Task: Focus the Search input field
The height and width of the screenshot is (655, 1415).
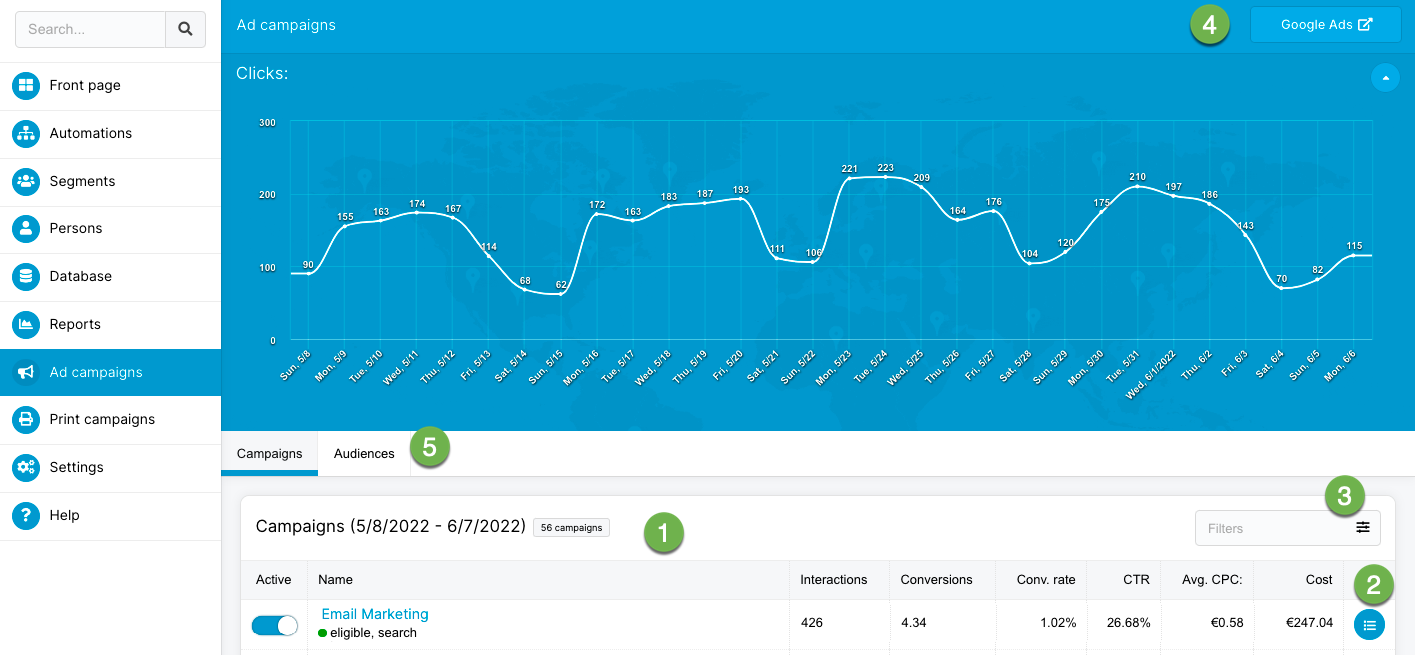Action: (x=91, y=30)
